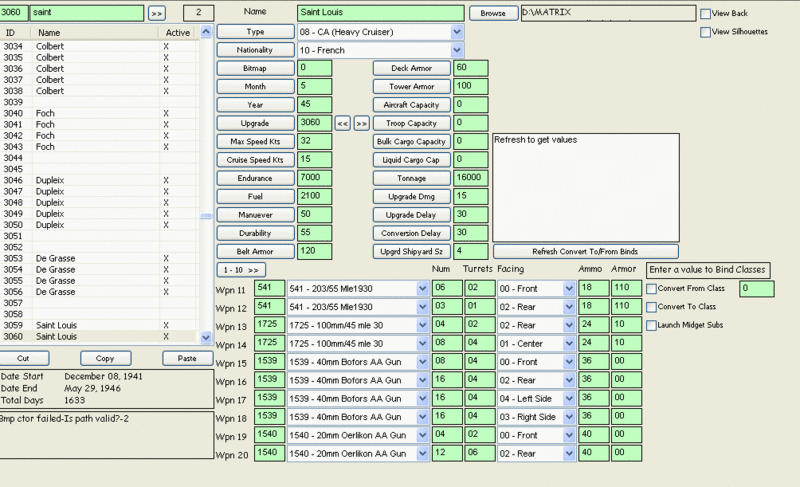
Task: Click the path field showing D:\MATRIX
Action: click(608, 13)
